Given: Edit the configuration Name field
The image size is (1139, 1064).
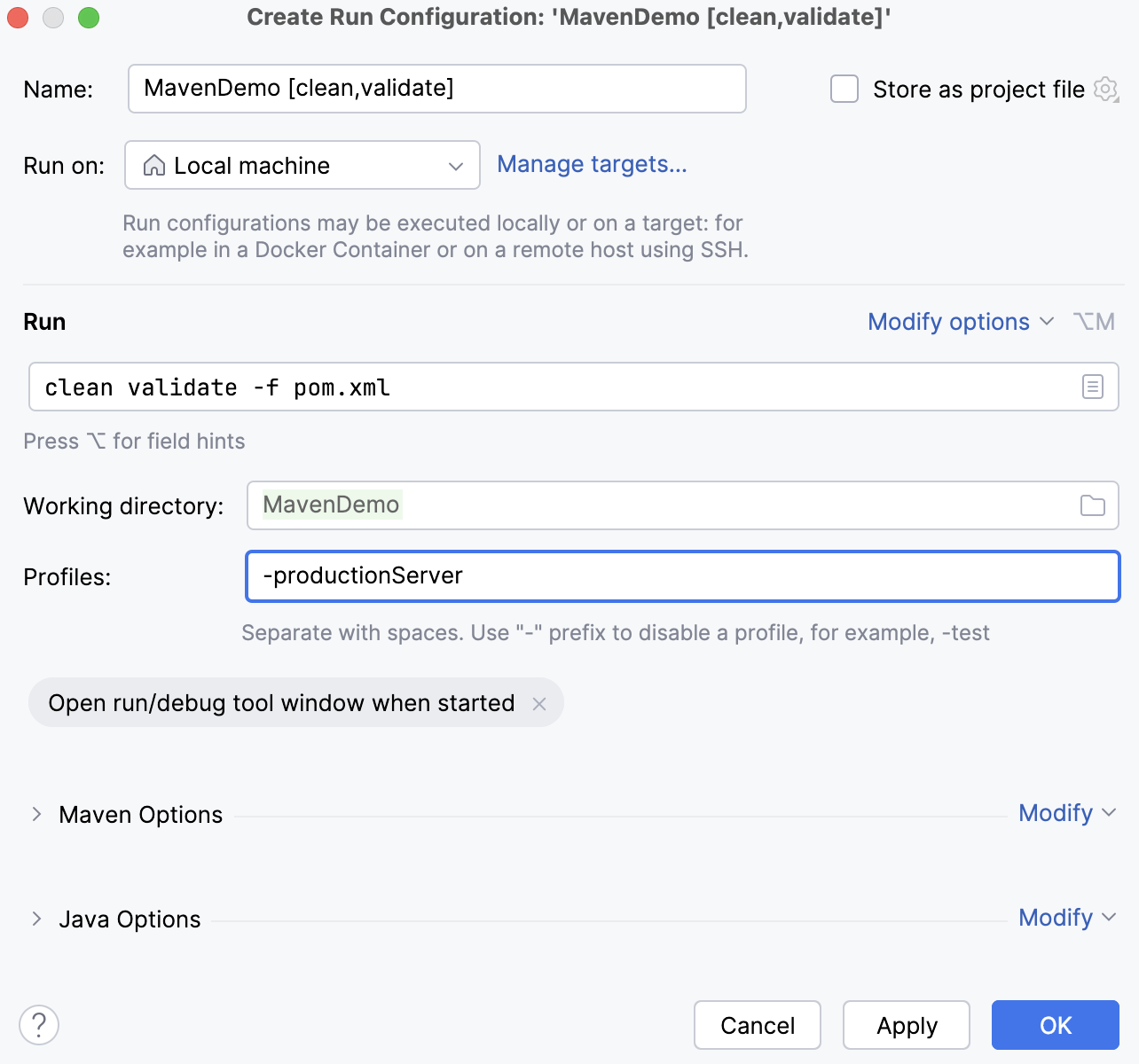Looking at the screenshot, I should tap(436, 88).
